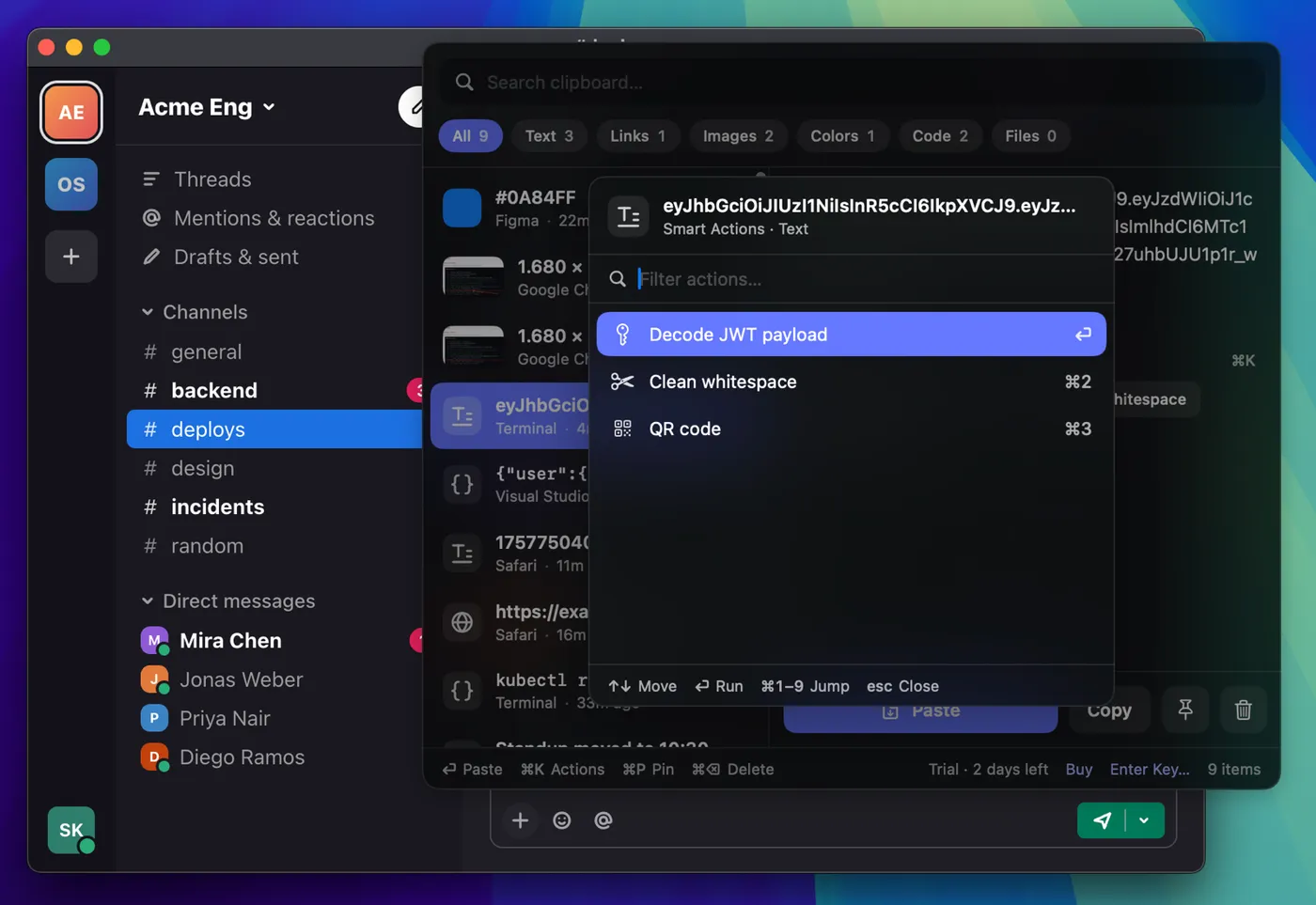Click the braces icon on the kubectl item
Screen dimensions: 1316x905
[x=462, y=691]
